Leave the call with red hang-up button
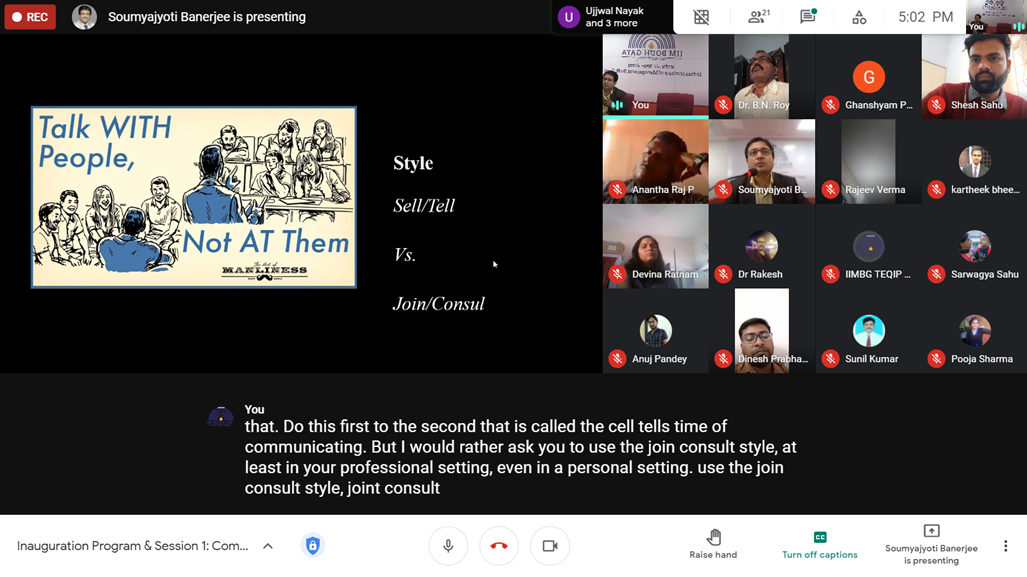1027x577 pixels. 499,546
